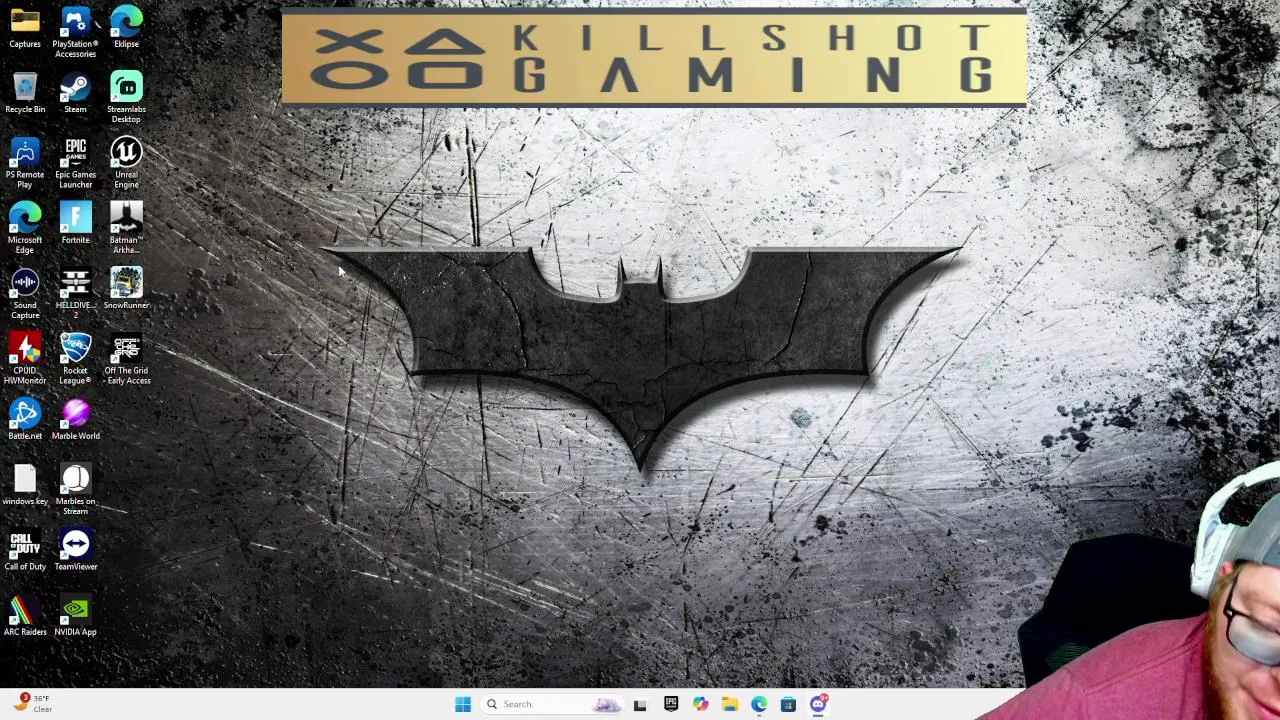The image size is (1280, 720).
Task: Open the Captures folder icon
Action: click(25, 27)
